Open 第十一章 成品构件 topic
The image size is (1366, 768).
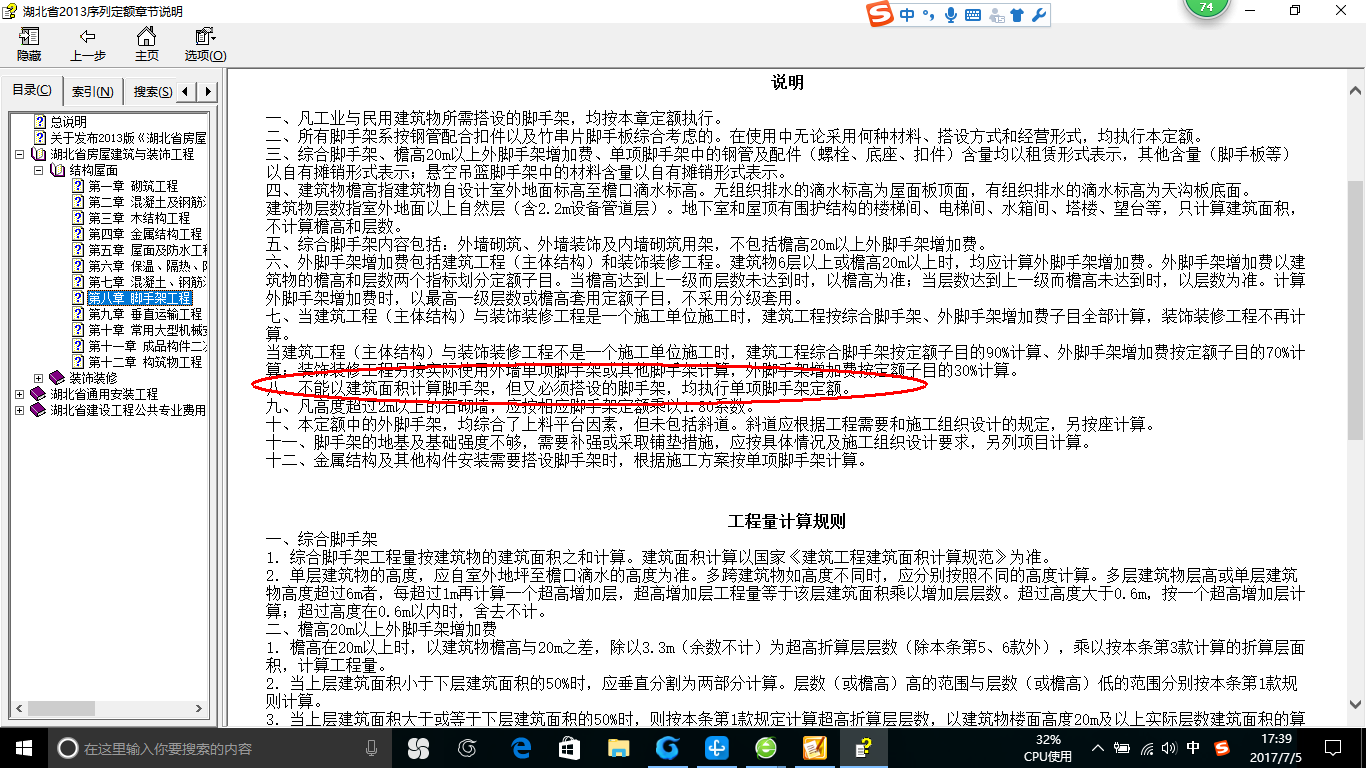tap(147, 346)
